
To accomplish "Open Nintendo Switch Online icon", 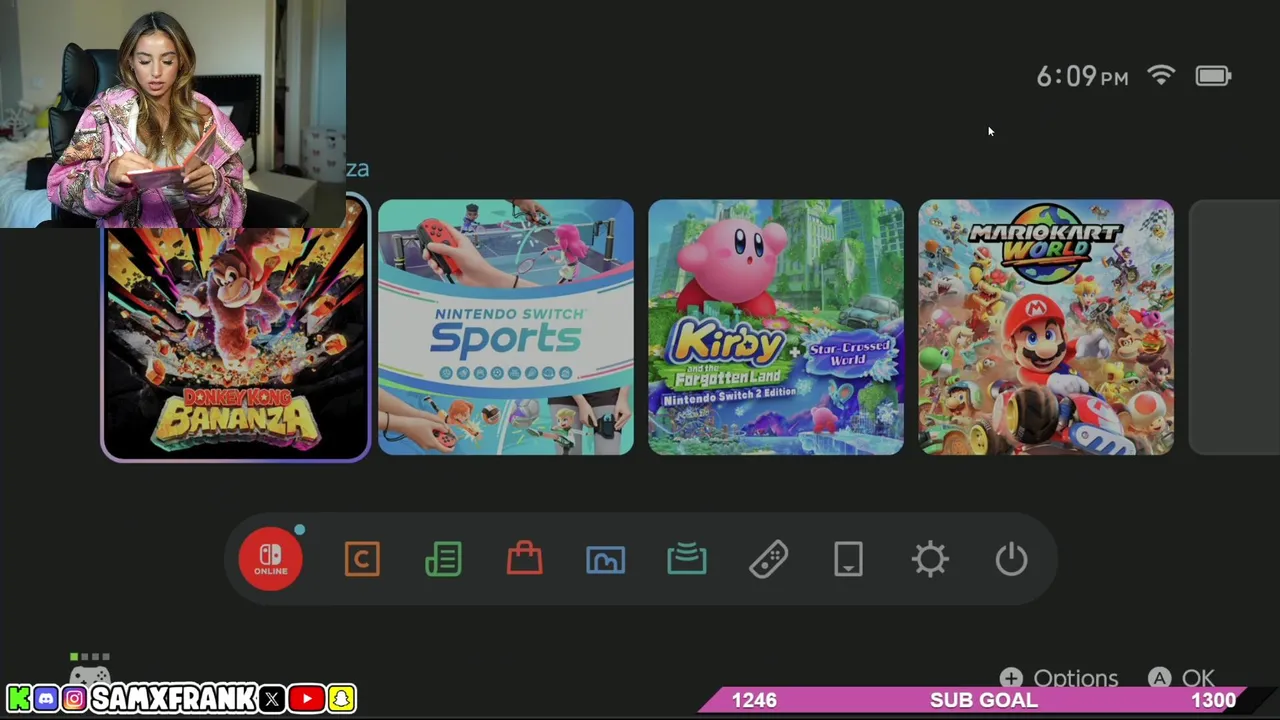I will 271,558.
